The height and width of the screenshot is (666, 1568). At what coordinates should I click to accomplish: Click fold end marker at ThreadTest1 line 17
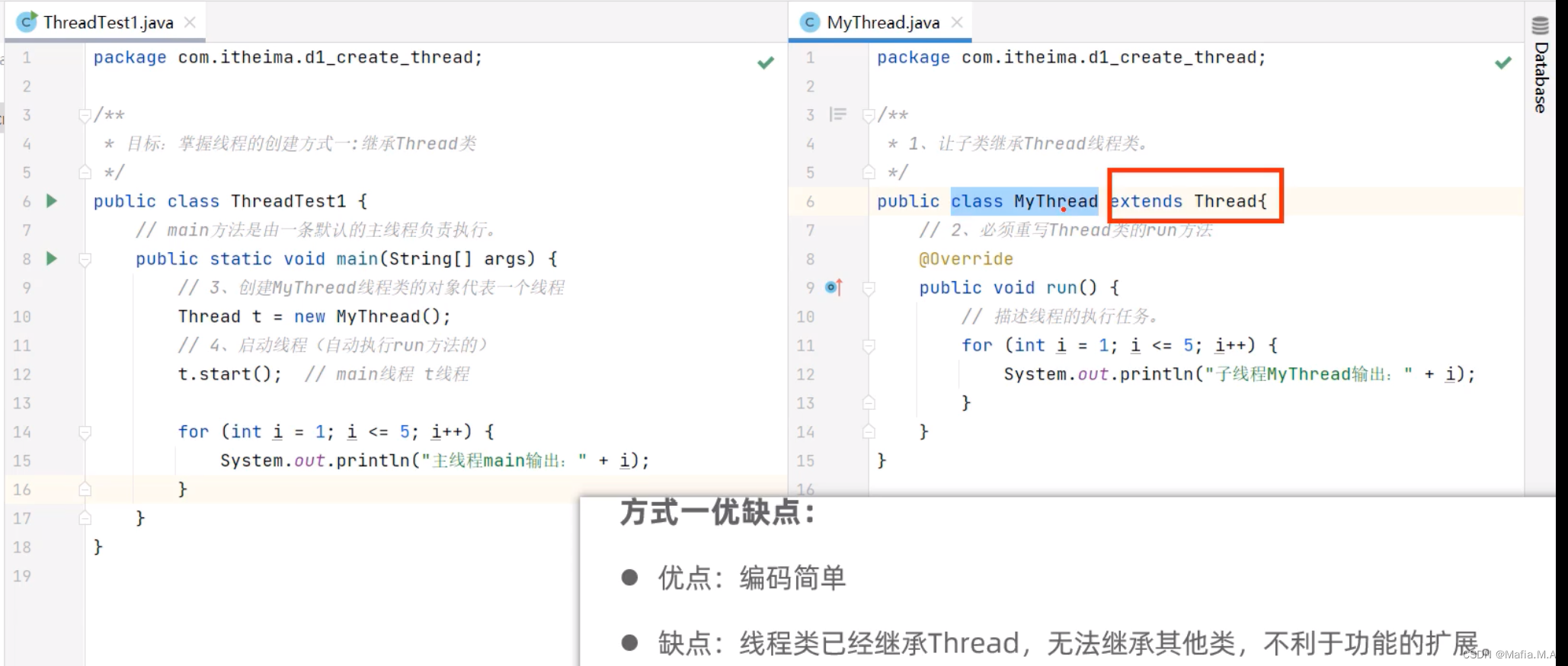(85, 518)
